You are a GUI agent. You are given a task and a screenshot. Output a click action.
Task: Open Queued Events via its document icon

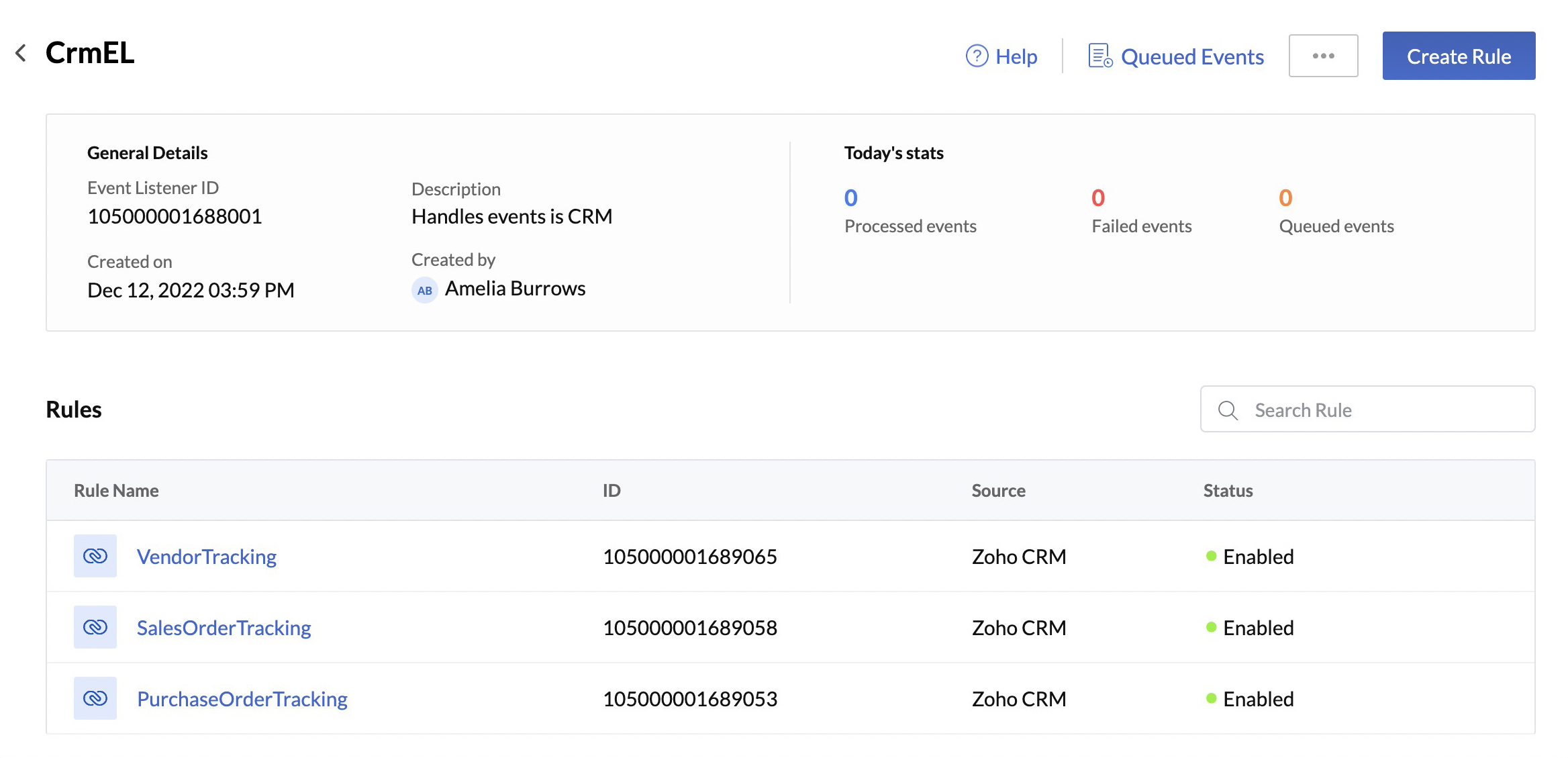(x=1099, y=56)
